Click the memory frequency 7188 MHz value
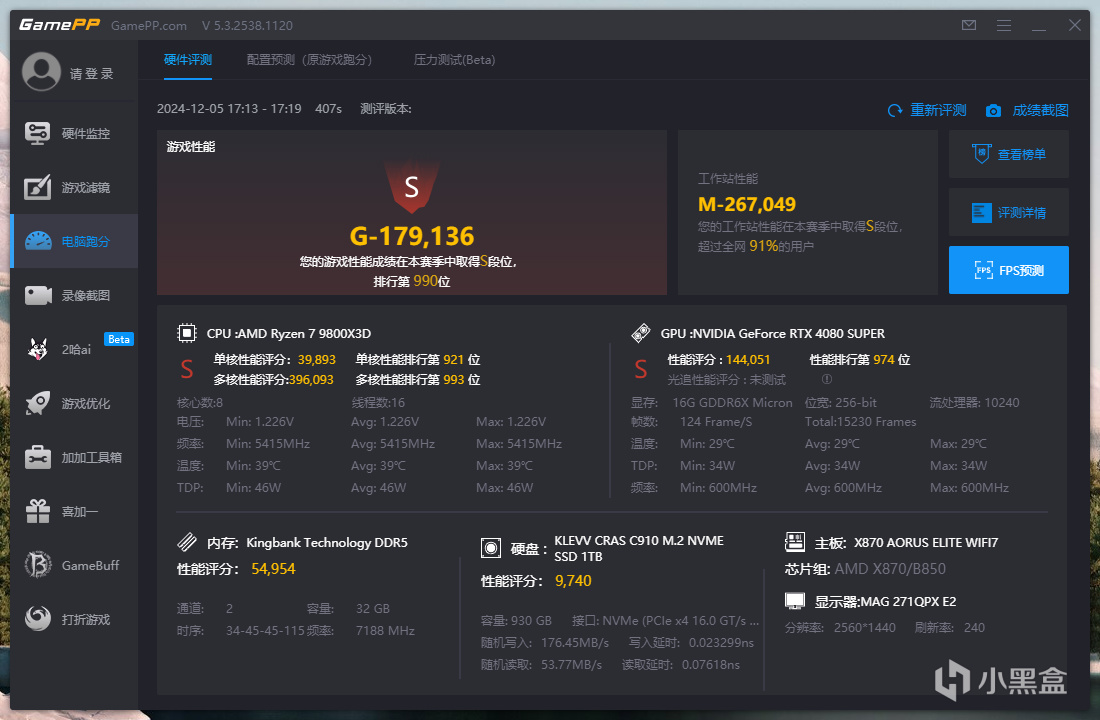The image size is (1100, 720). pyautogui.click(x=385, y=630)
